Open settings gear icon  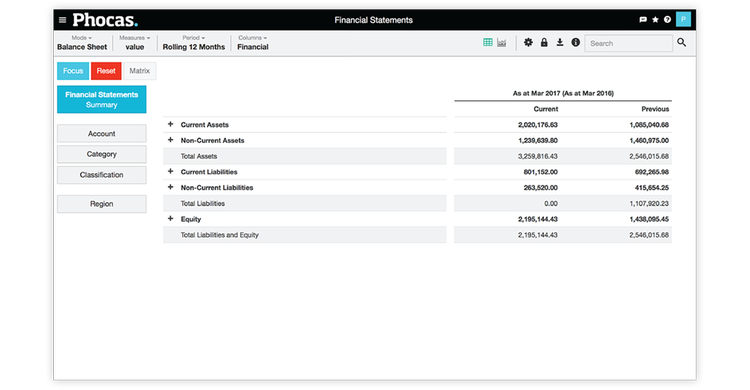click(528, 43)
